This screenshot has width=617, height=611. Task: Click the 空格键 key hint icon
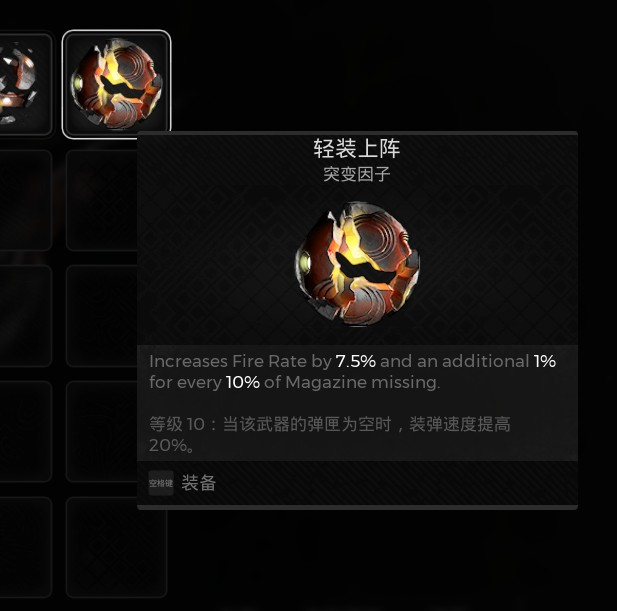pyautogui.click(x=161, y=483)
